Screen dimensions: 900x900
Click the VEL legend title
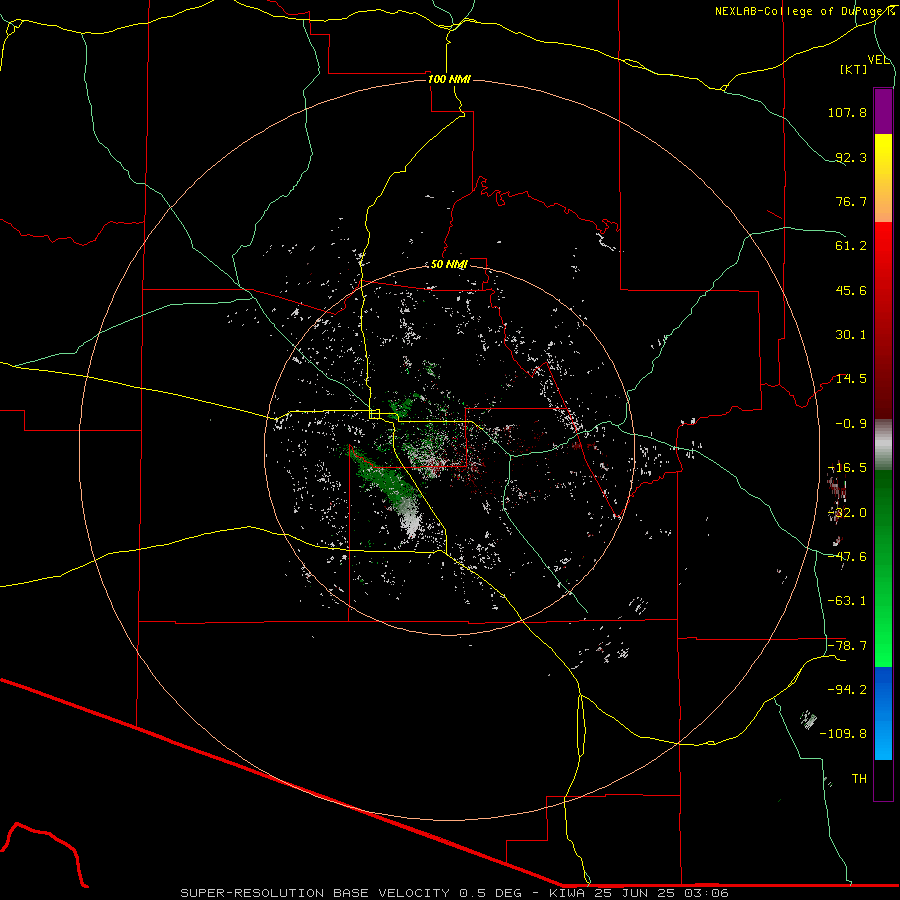[x=879, y=60]
